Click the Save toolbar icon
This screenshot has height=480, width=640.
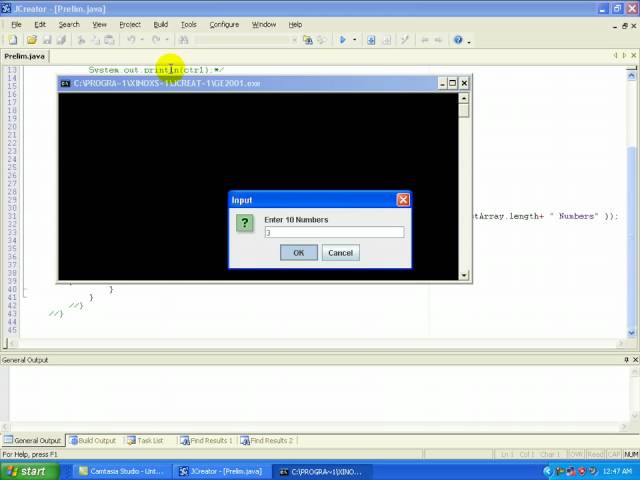click(47, 40)
